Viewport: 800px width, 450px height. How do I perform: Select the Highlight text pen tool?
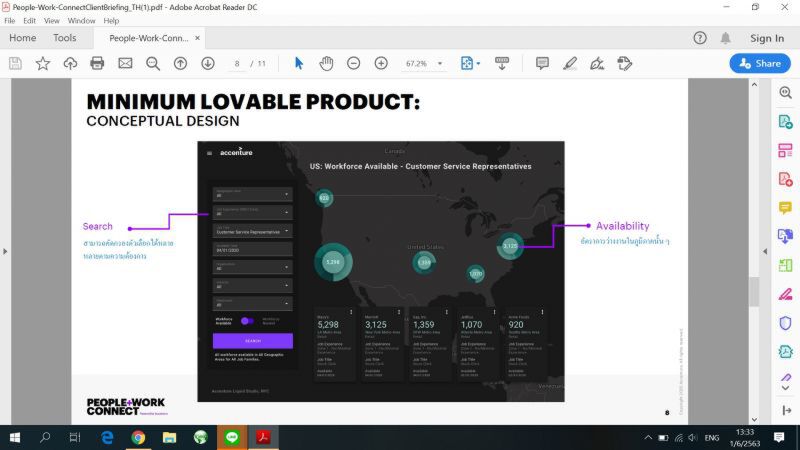pyautogui.click(x=570, y=63)
